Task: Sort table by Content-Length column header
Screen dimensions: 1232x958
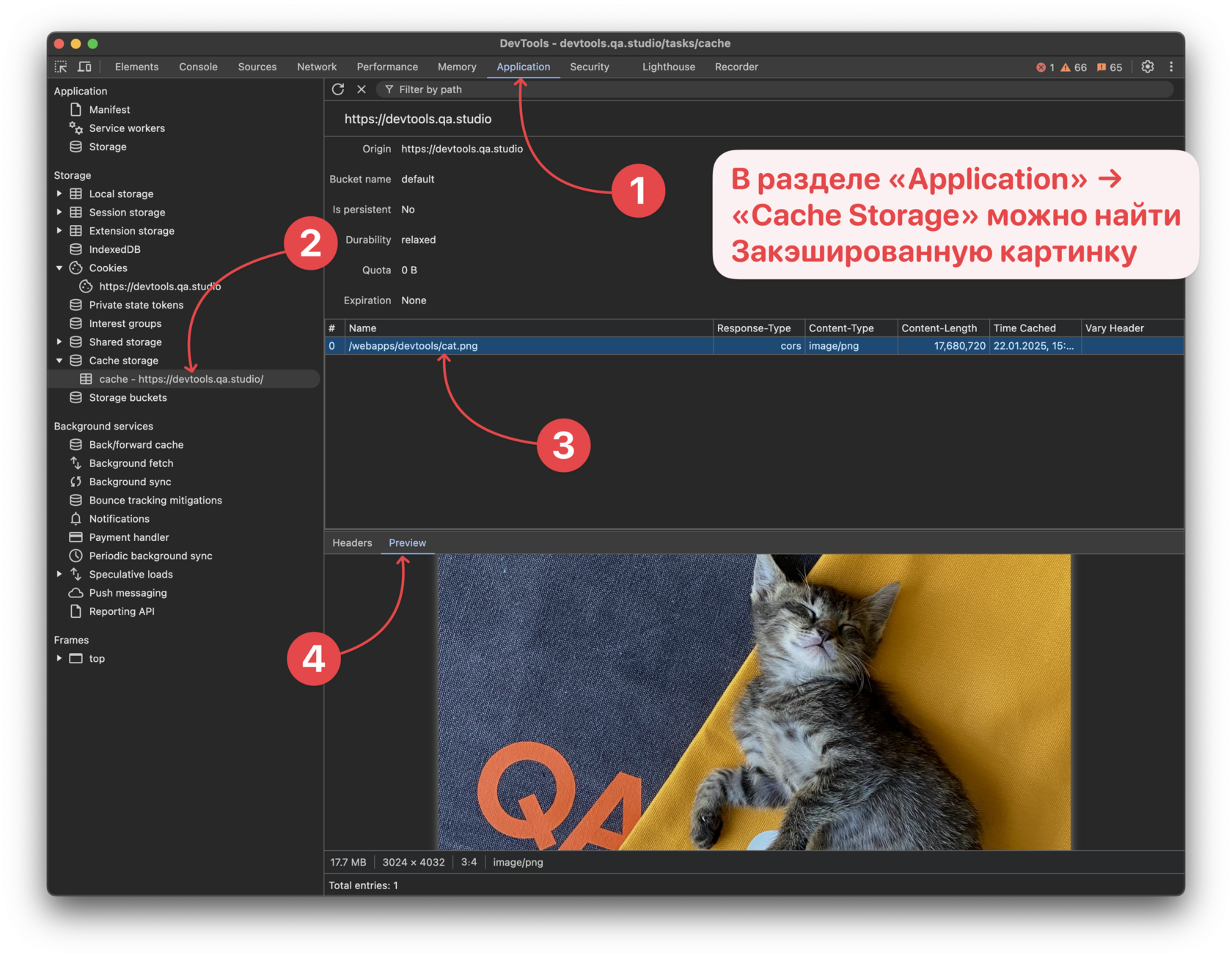Action: (x=943, y=328)
